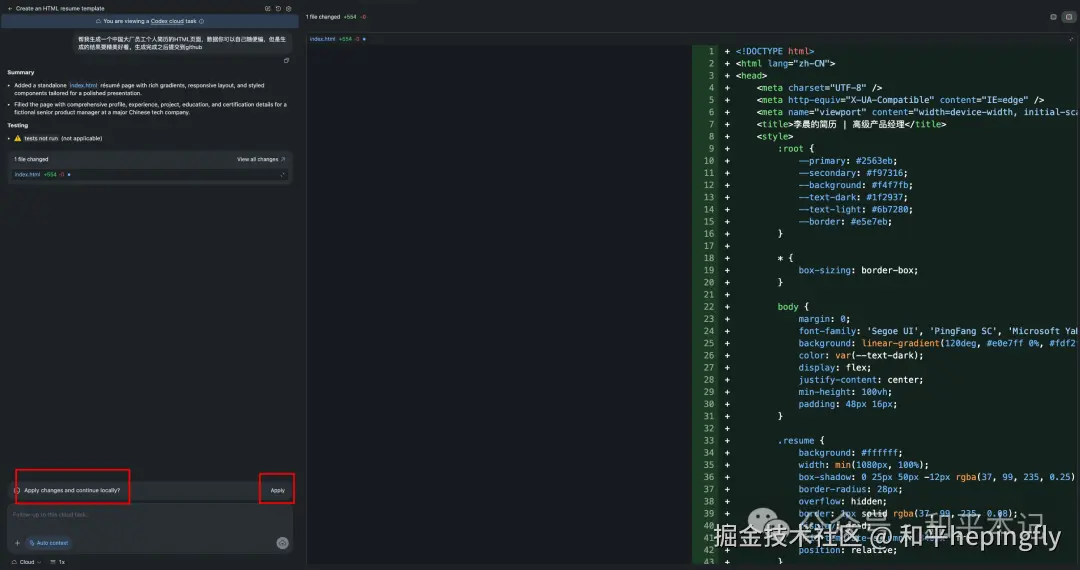
Task: Expand the diff panel collapse icon
Action: 1071,39
